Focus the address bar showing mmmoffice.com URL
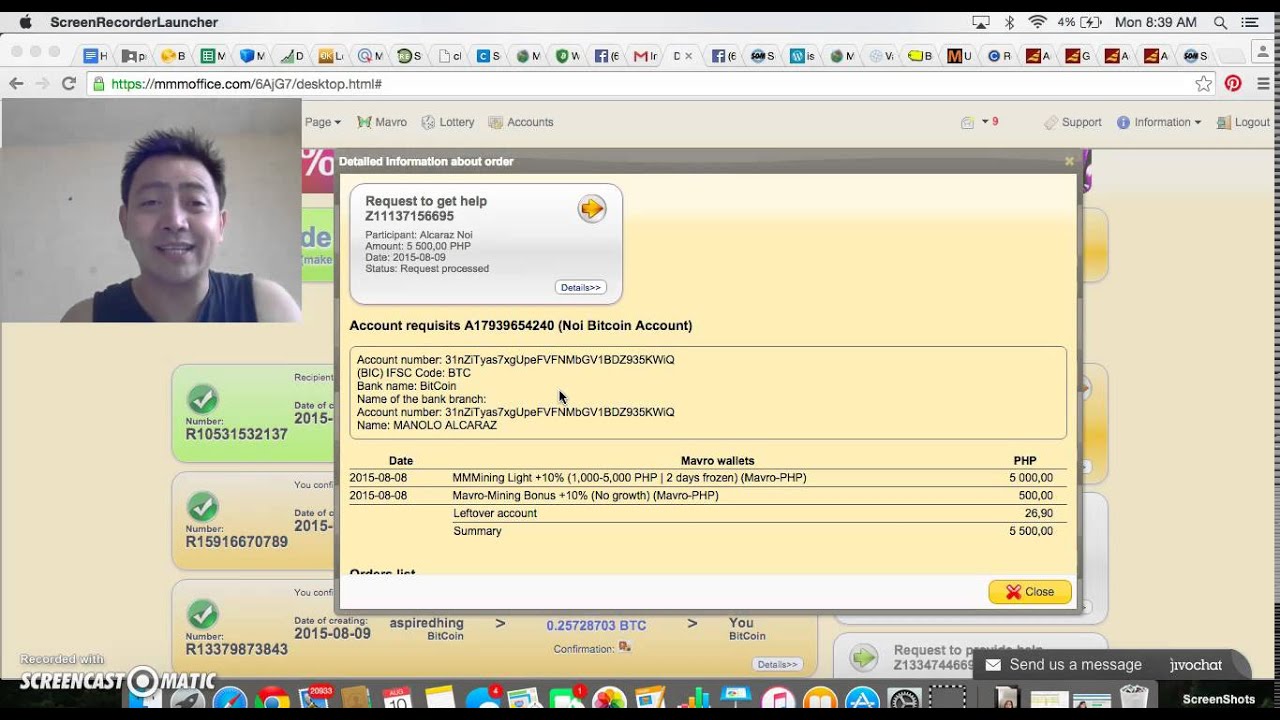The image size is (1280, 720). pos(640,84)
